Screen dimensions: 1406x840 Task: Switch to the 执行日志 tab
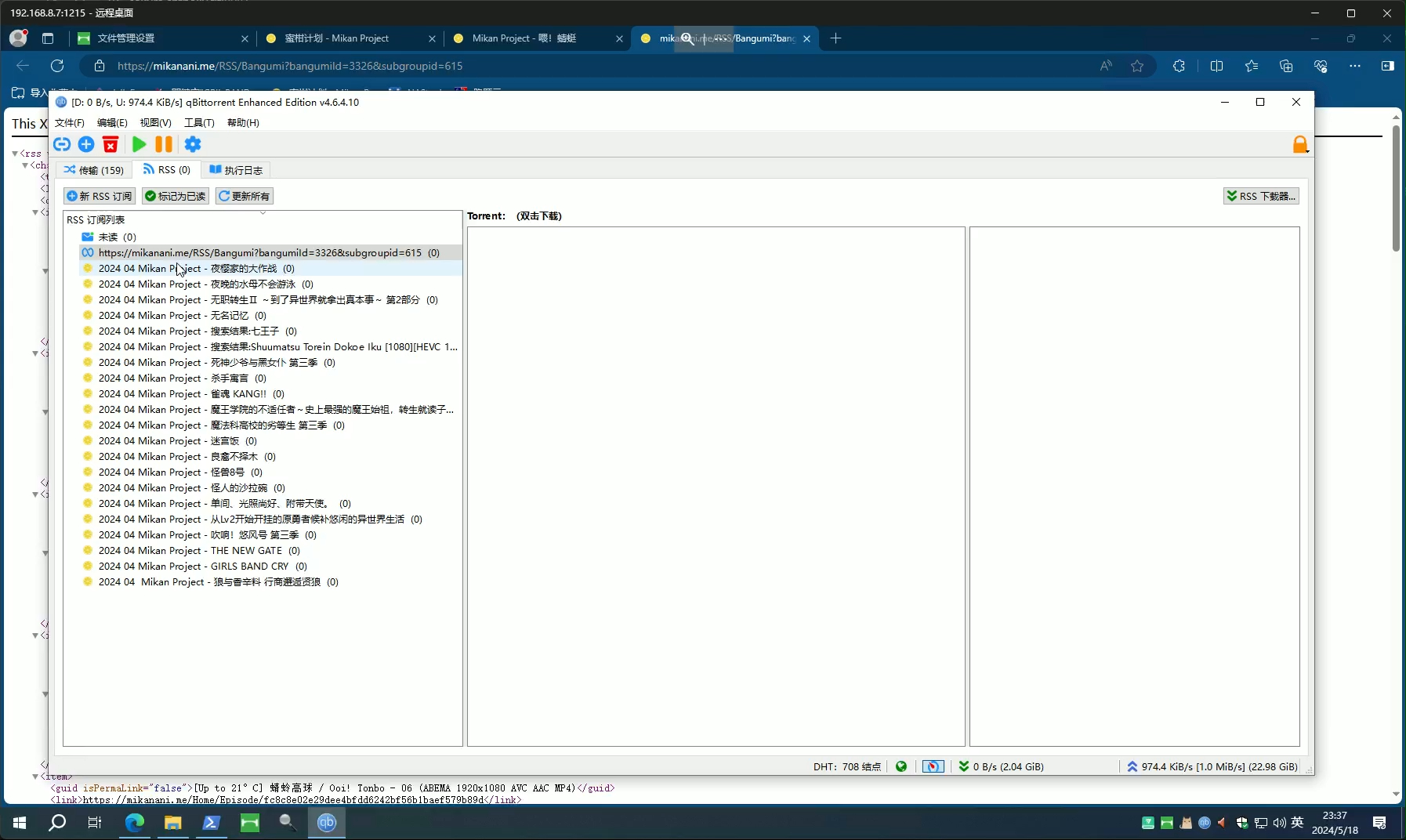pyautogui.click(x=235, y=170)
